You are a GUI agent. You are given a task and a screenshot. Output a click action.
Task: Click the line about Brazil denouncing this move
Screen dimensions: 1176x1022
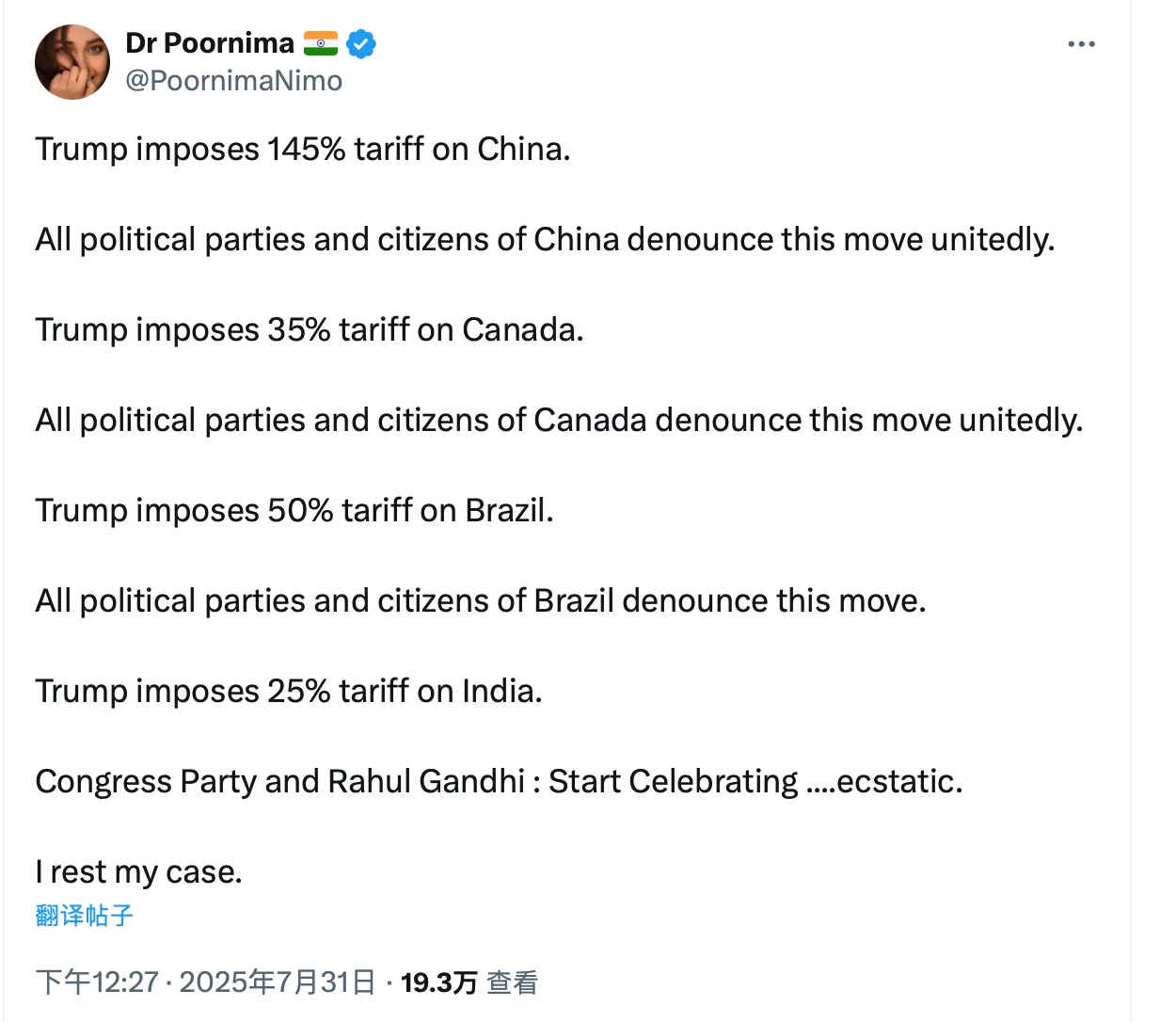481,601
